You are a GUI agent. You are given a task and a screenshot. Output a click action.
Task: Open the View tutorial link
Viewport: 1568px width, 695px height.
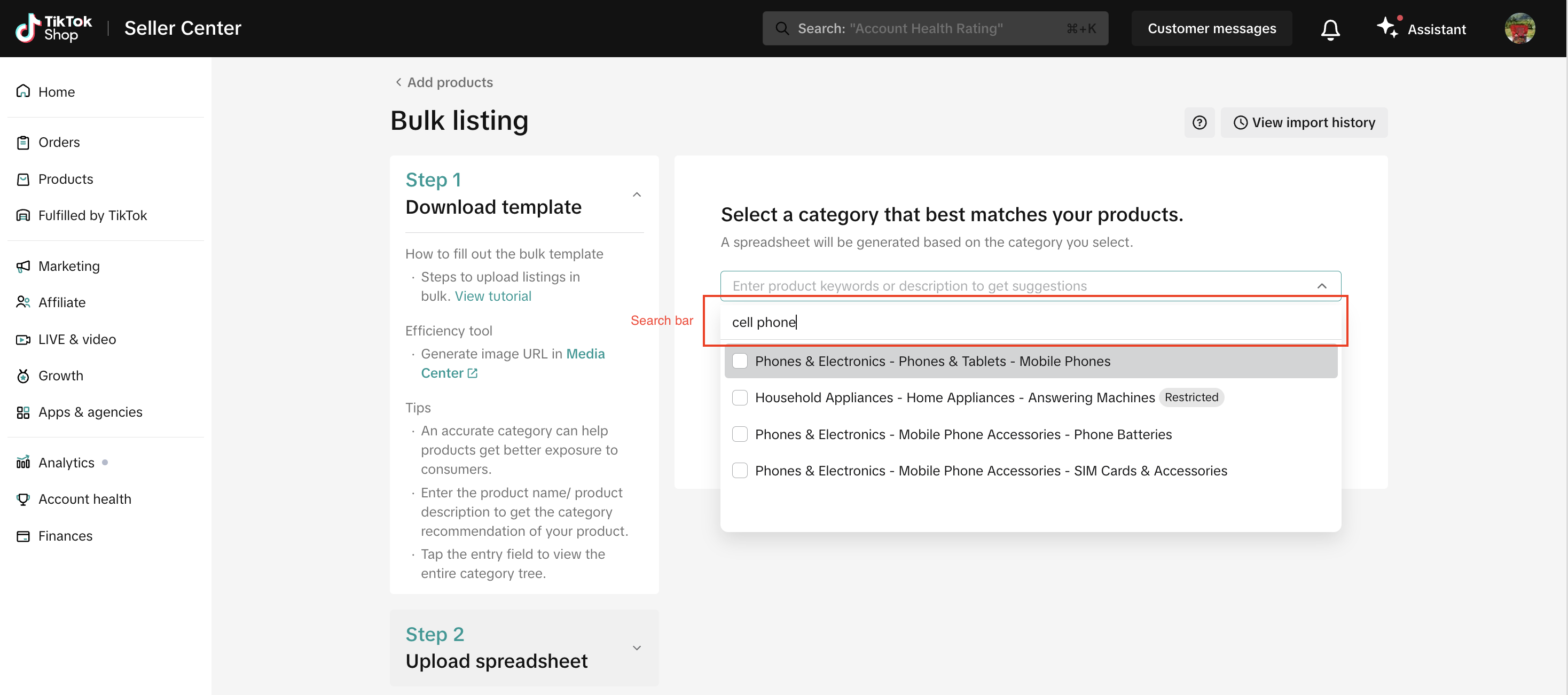click(x=492, y=296)
